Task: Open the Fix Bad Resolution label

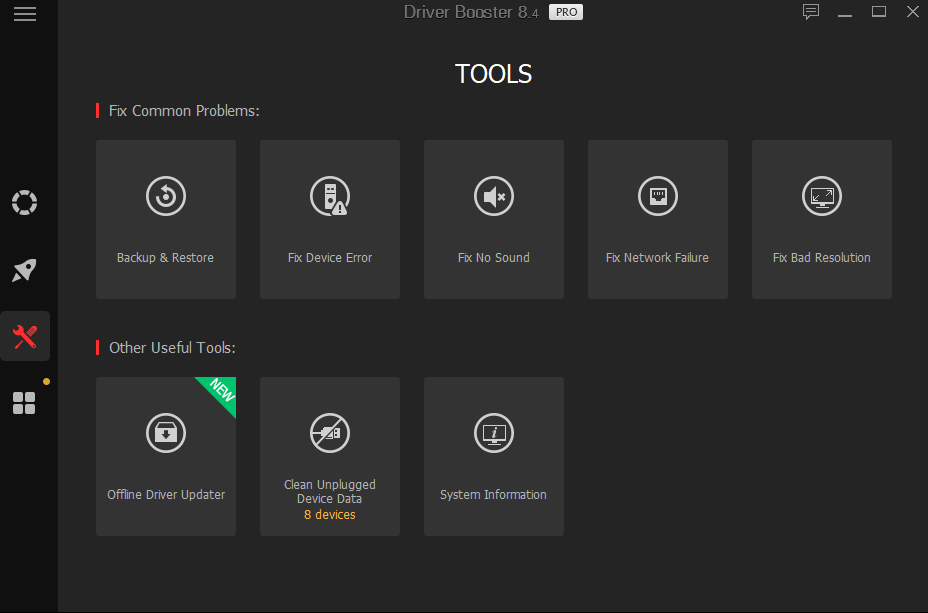Action: (x=821, y=257)
